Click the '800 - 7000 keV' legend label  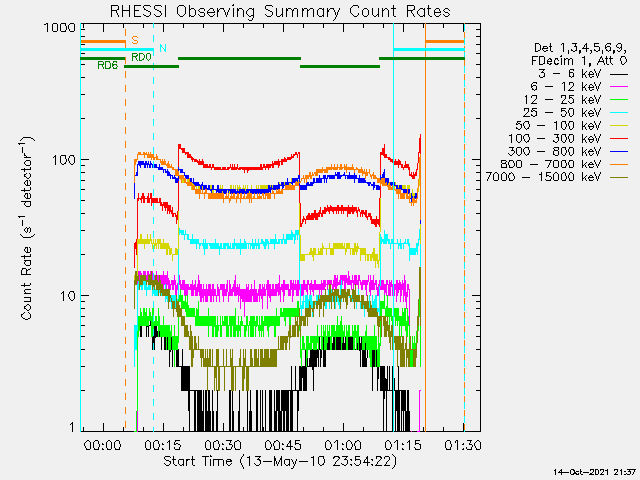(551, 164)
